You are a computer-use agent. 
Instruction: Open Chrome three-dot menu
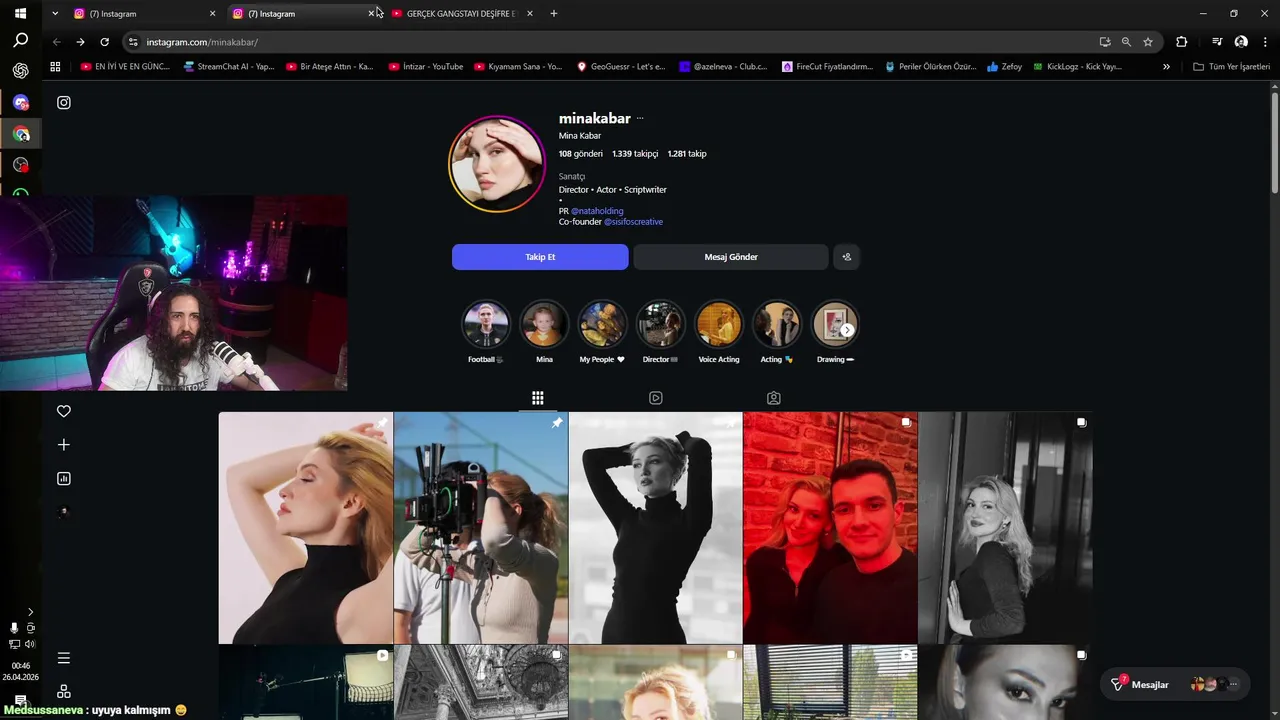pos(1265,42)
